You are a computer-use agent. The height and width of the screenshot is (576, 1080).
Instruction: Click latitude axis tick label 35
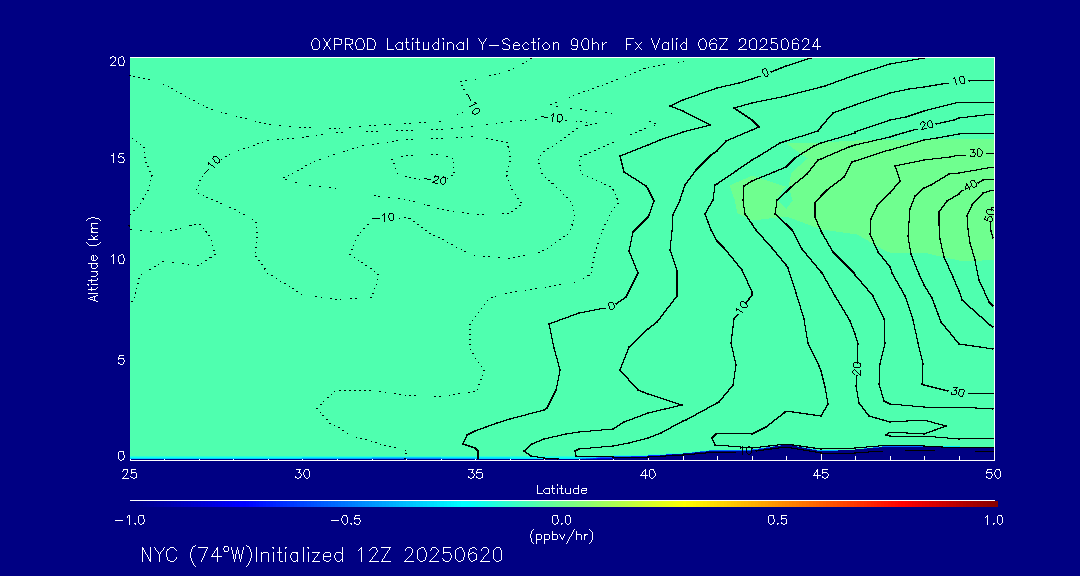475,474
